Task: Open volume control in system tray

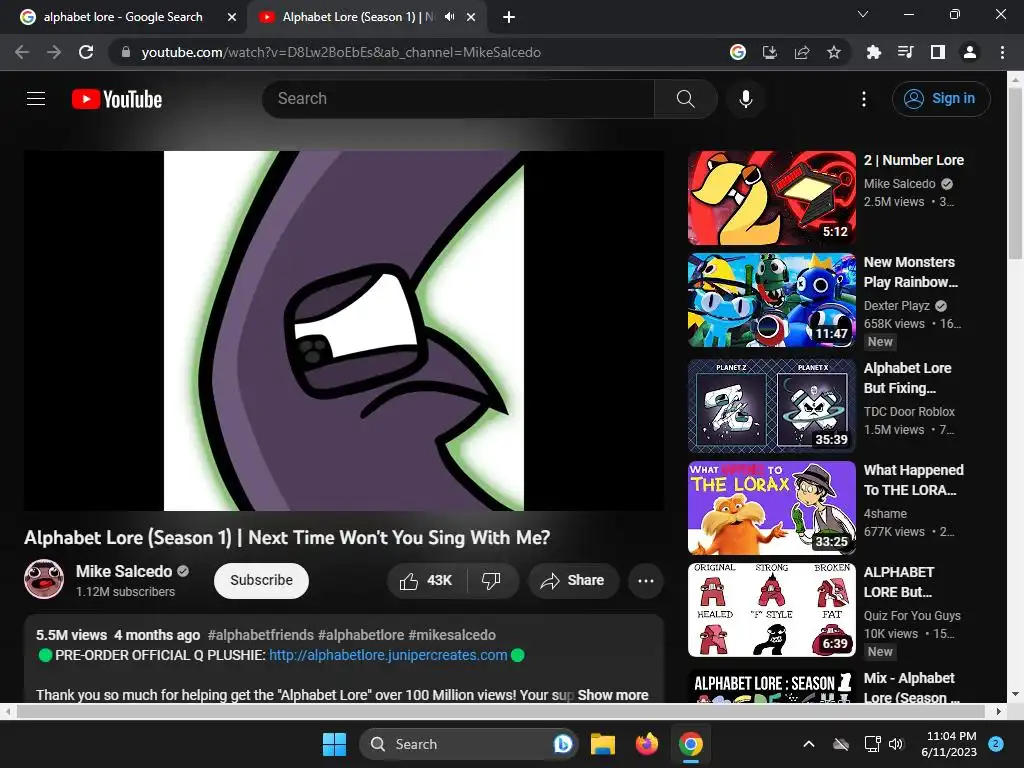Action: [x=896, y=744]
